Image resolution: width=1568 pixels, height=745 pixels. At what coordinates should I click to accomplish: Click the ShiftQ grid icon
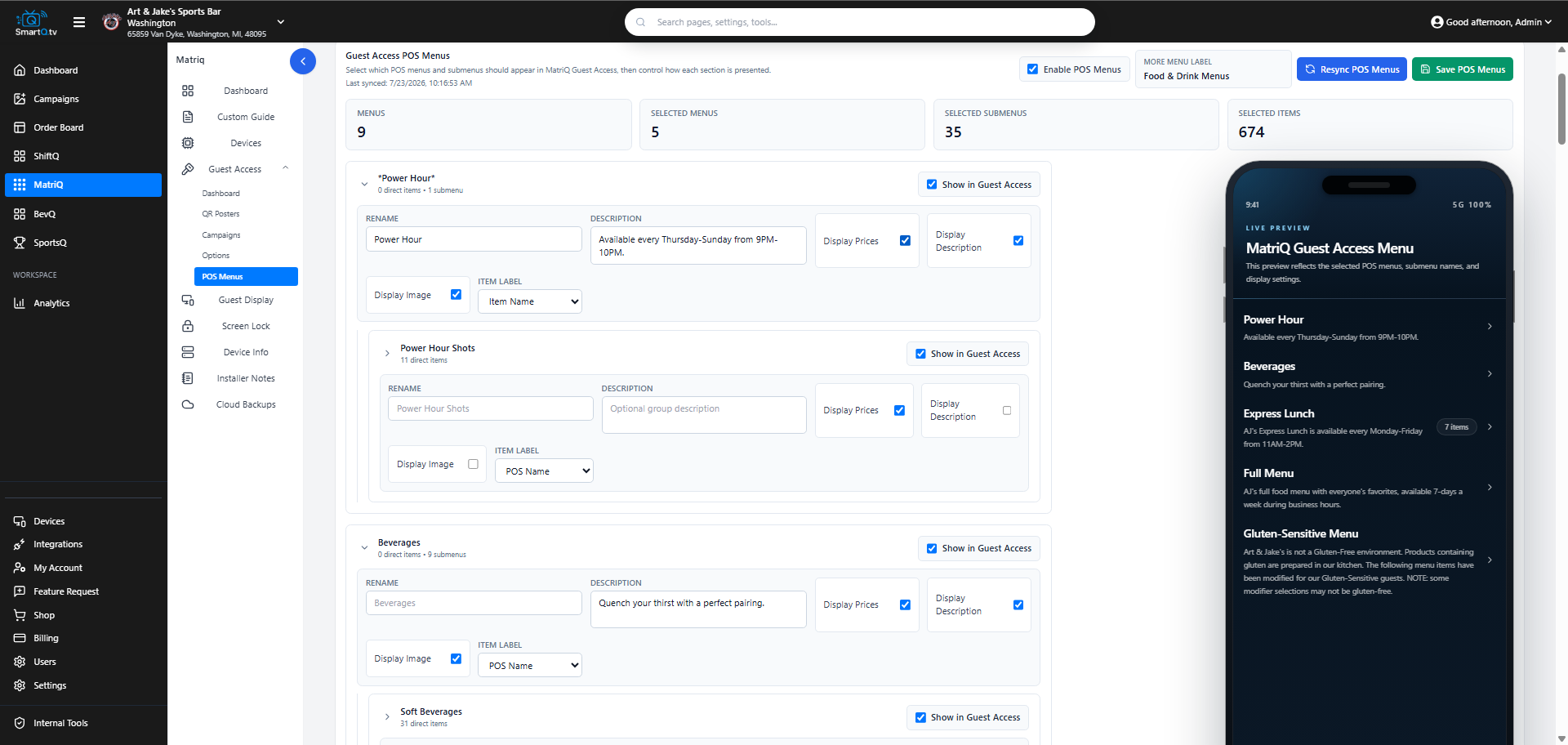point(20,156)
